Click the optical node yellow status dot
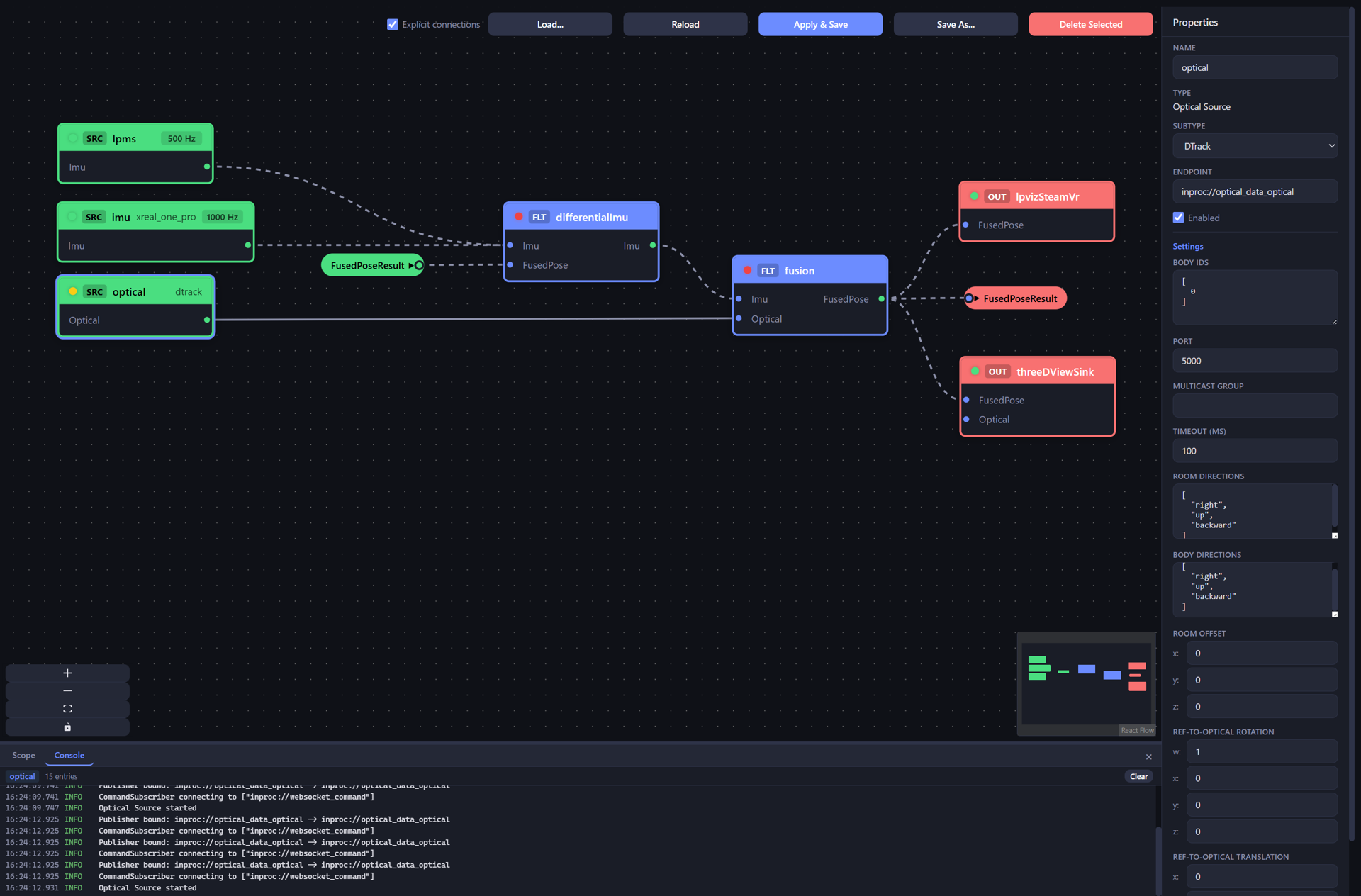The width and height of the screenshot is (1361, 896). click(x=73, y=291)
